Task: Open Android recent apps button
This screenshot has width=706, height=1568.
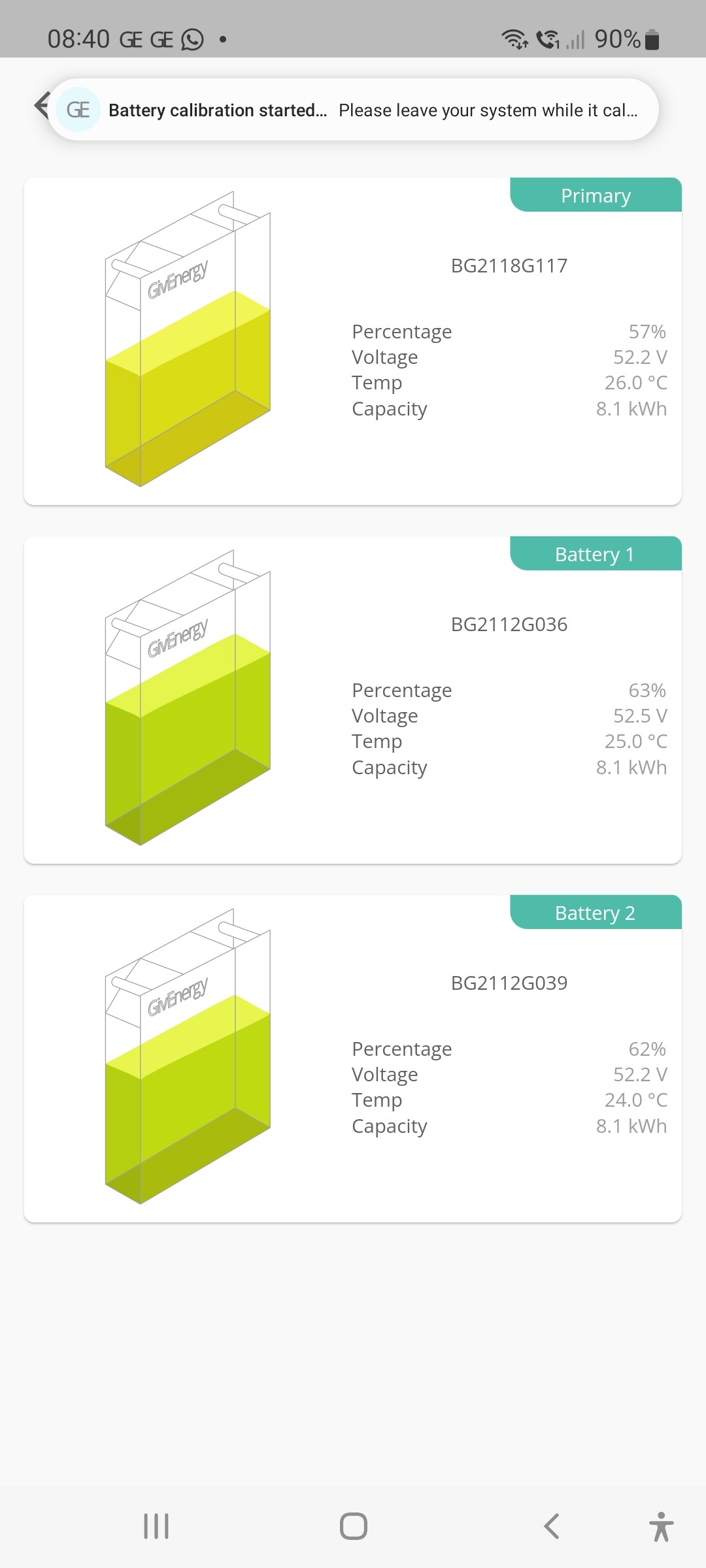Action: [x=156, y=1526]
